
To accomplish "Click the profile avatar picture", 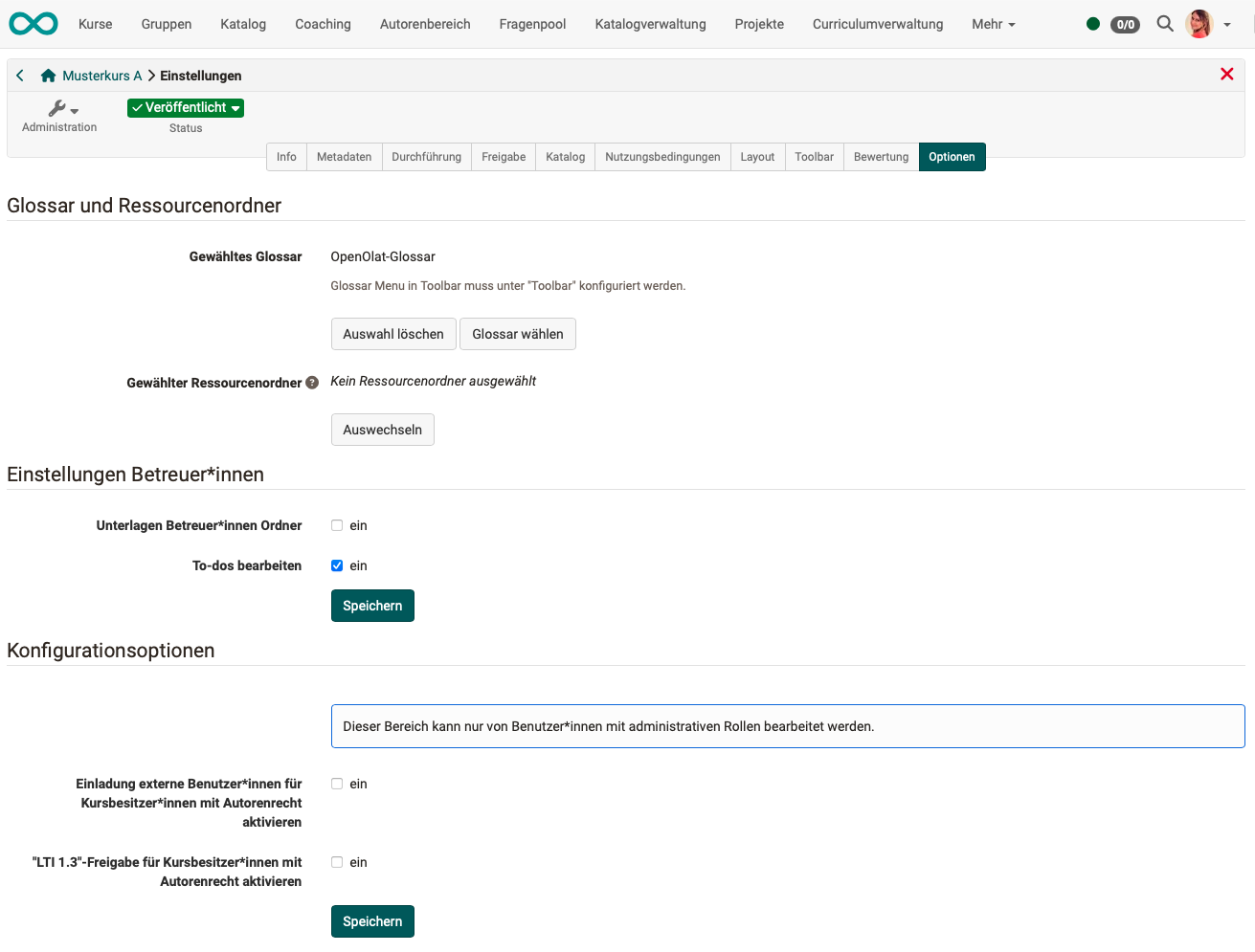I will (x=1199, y=24).
